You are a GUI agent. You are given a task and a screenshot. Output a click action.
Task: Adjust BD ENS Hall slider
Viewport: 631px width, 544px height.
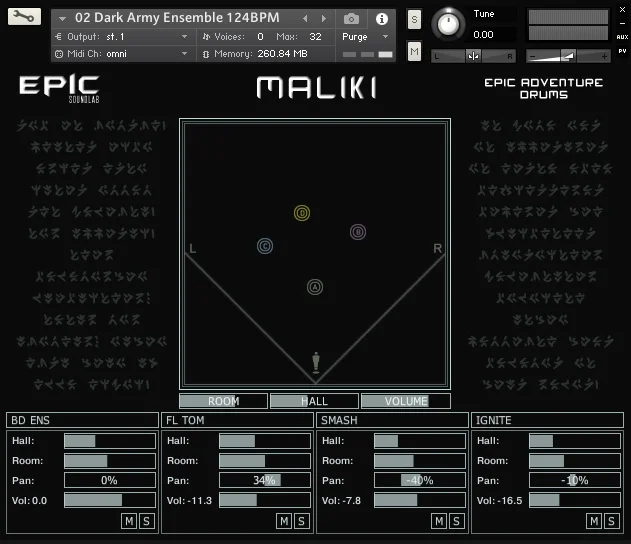click(110, 441)
